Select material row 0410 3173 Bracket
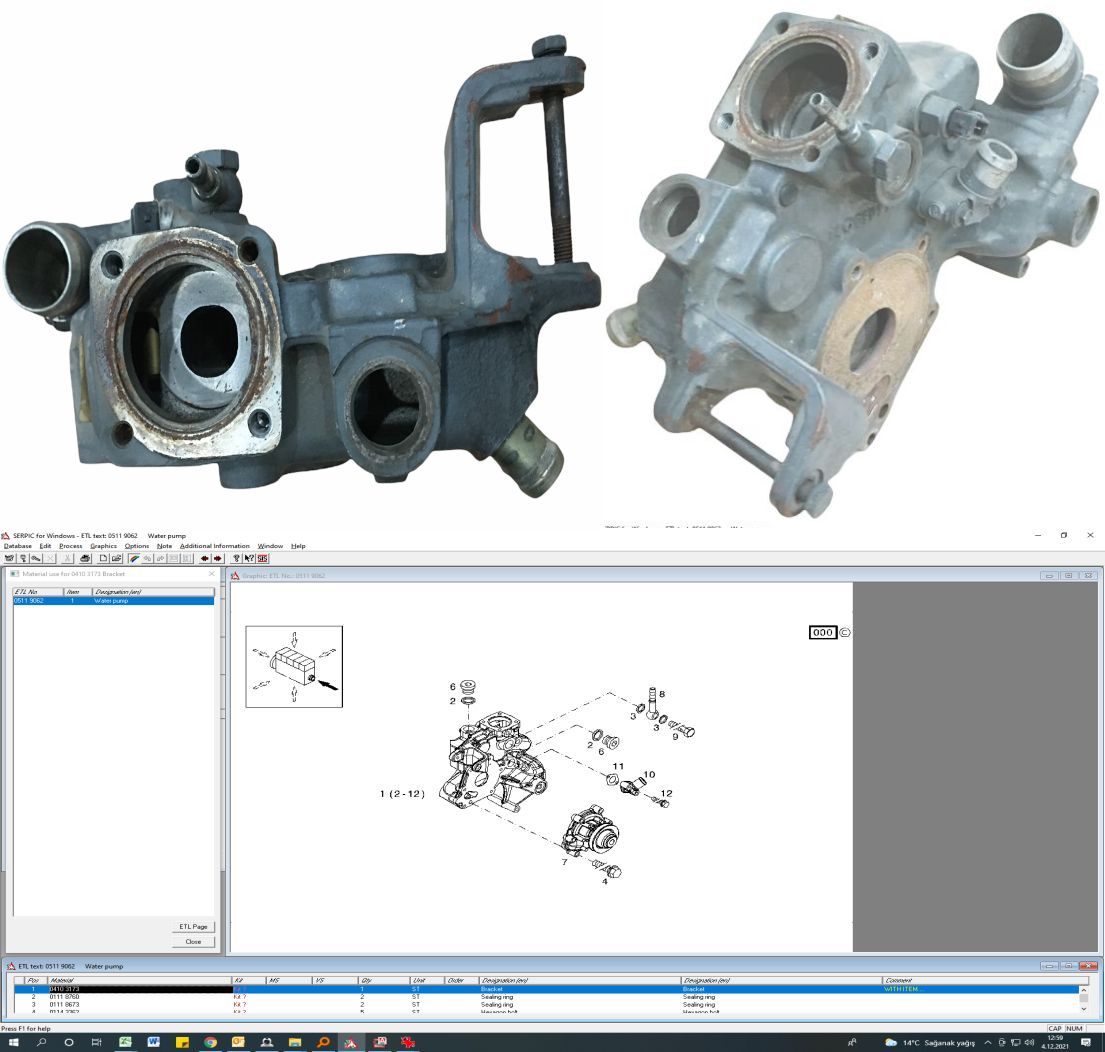The image size is (1105, 1052). click(x=548, y=989)
